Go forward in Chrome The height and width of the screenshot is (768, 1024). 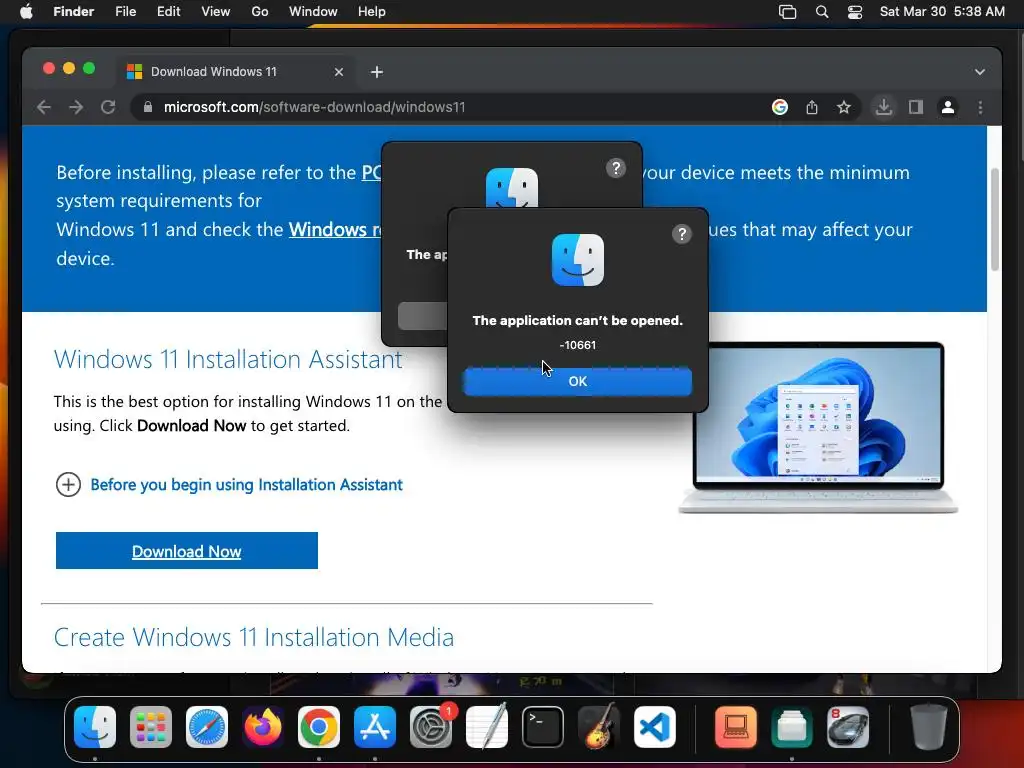pyautogui.click(x=76, y=107)
